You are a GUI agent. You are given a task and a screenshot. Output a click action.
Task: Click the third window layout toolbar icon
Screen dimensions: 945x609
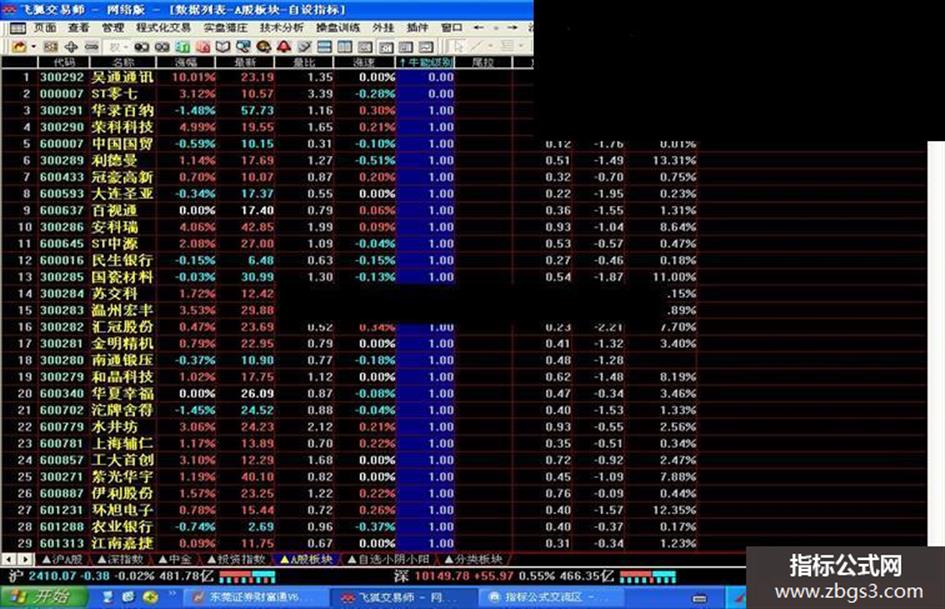pyautogui.click(x=365, y=46)
